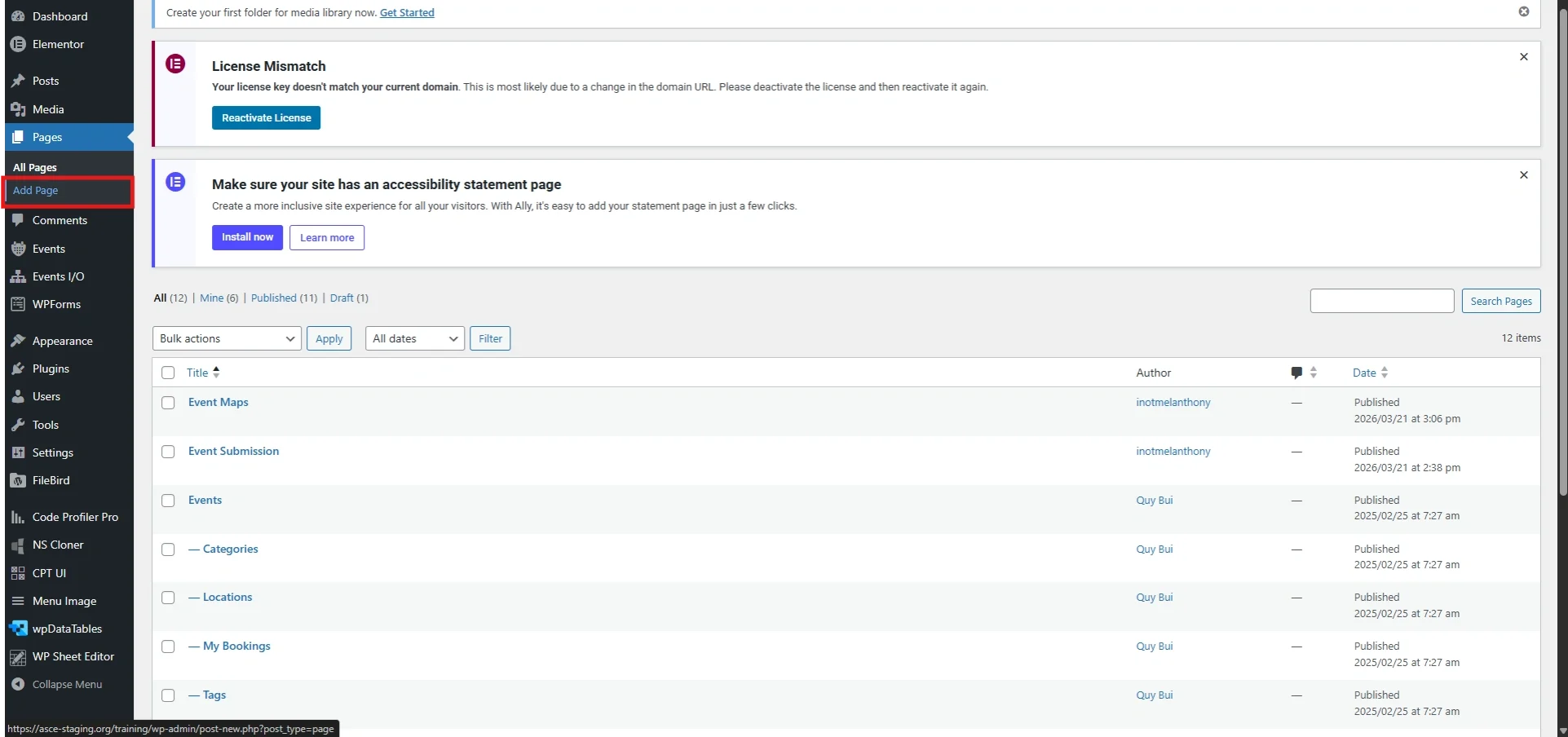This screenshot has width=1568, height=737.
Task: Click the wpDataTables icon
Action: 18,629
